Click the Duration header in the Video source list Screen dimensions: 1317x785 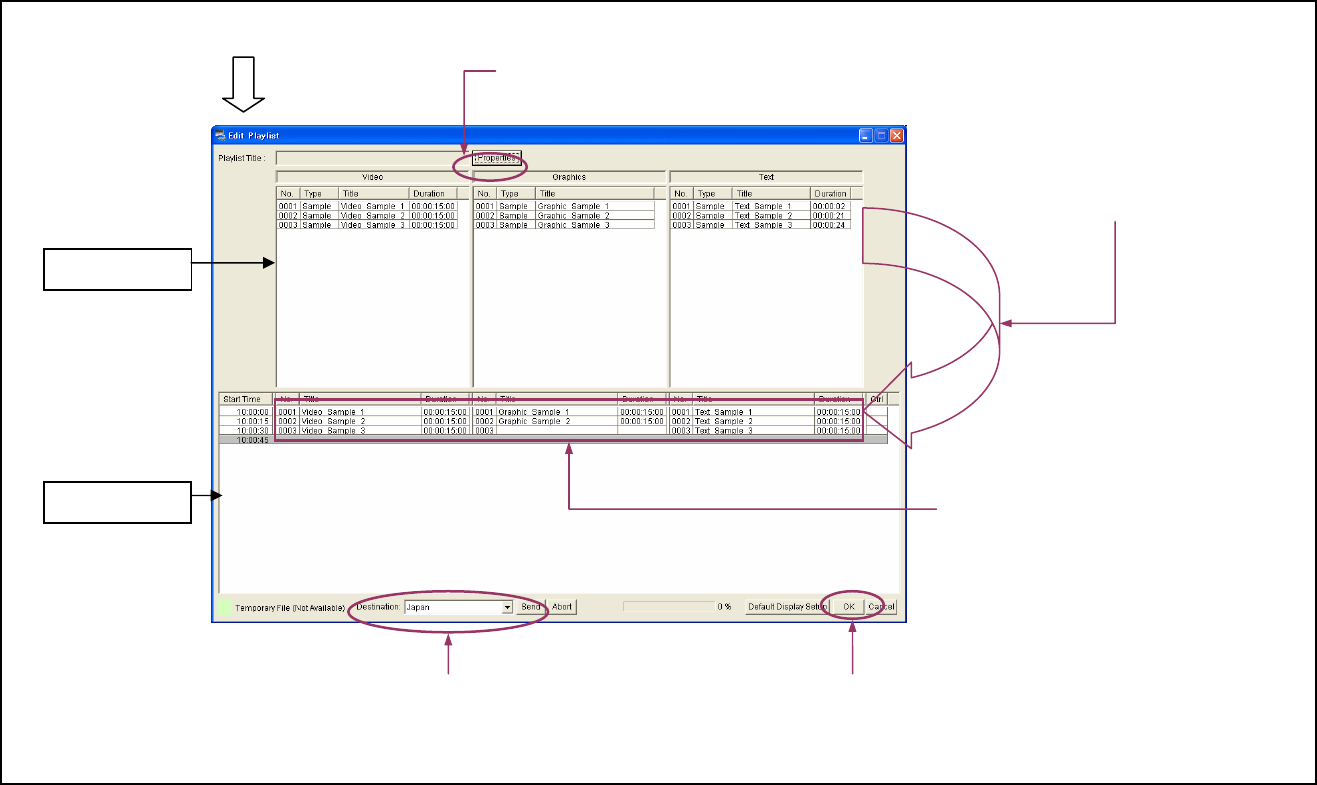[434, 193]
